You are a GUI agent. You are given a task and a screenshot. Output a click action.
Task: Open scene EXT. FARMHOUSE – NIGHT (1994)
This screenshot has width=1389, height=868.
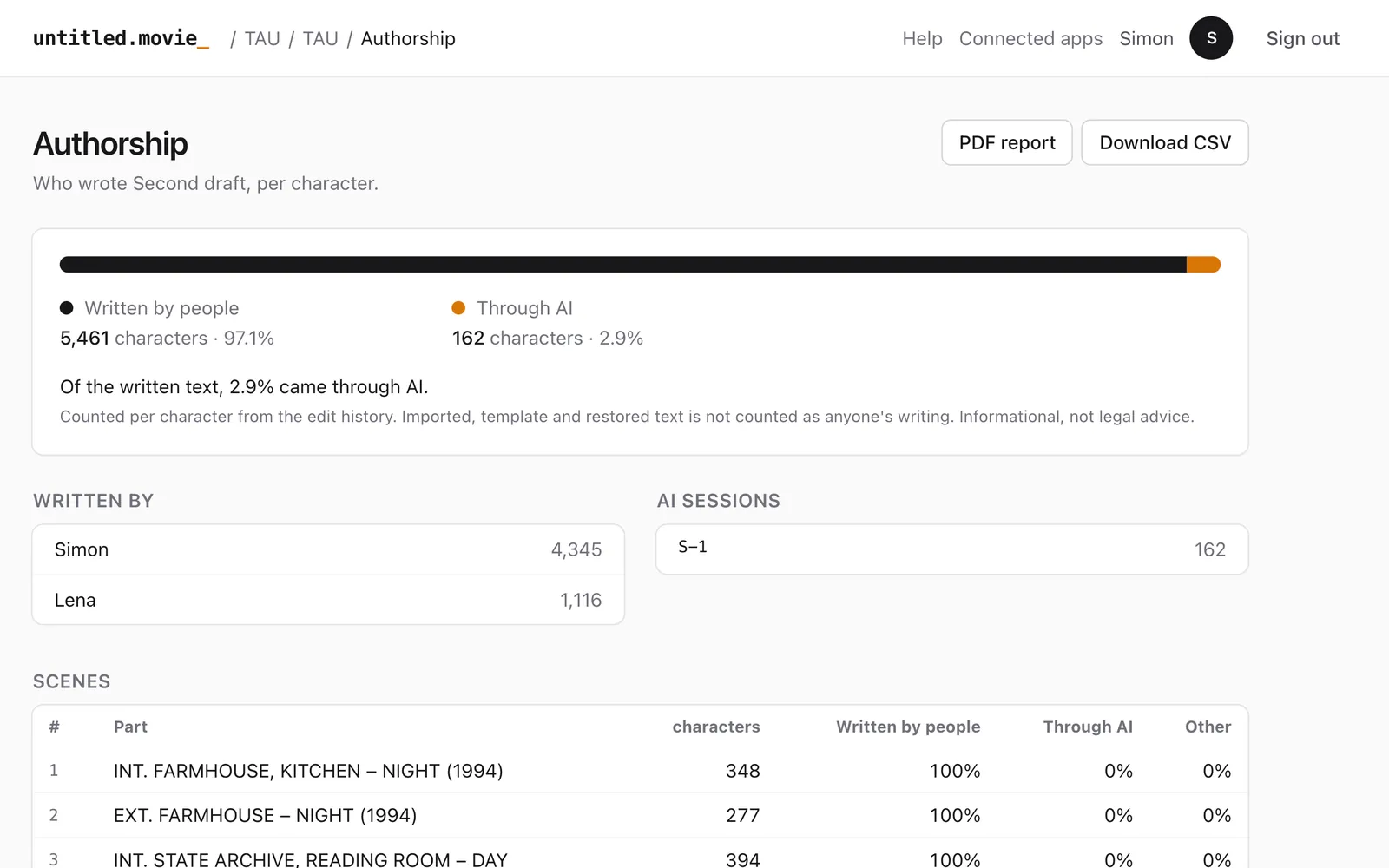pos(265,815)
